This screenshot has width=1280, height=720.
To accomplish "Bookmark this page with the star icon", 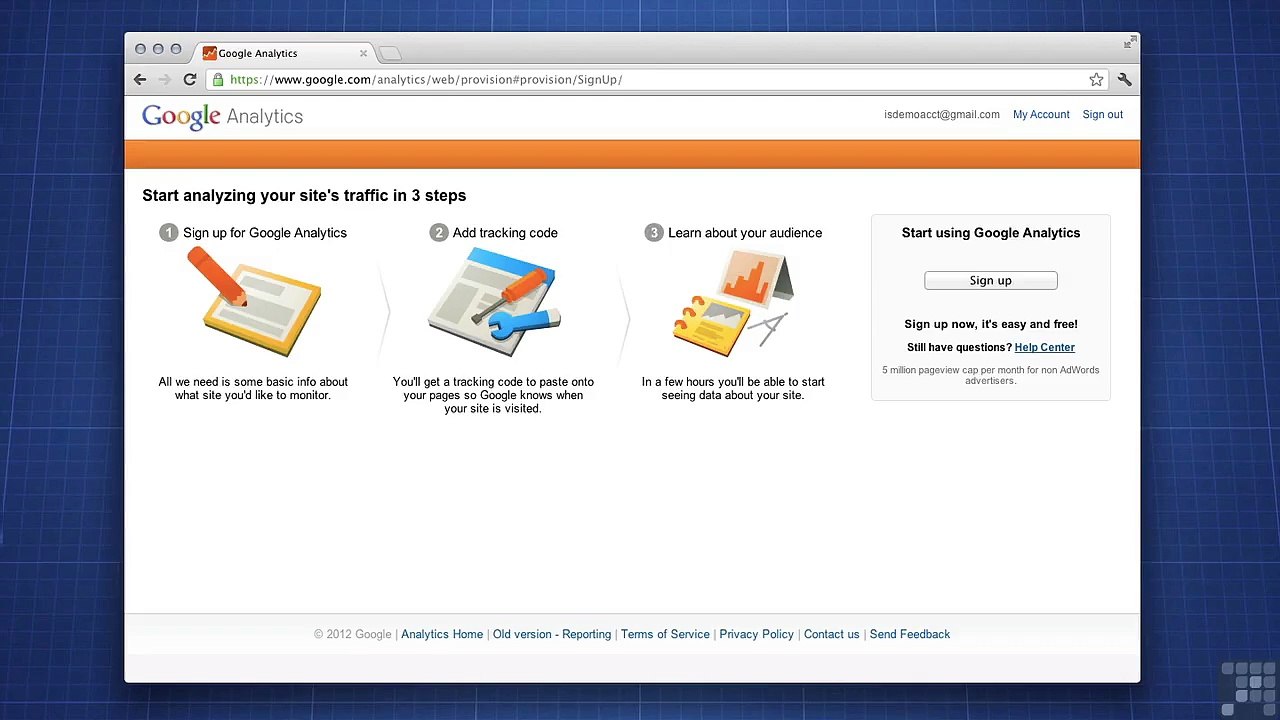I will [1096, 79].
